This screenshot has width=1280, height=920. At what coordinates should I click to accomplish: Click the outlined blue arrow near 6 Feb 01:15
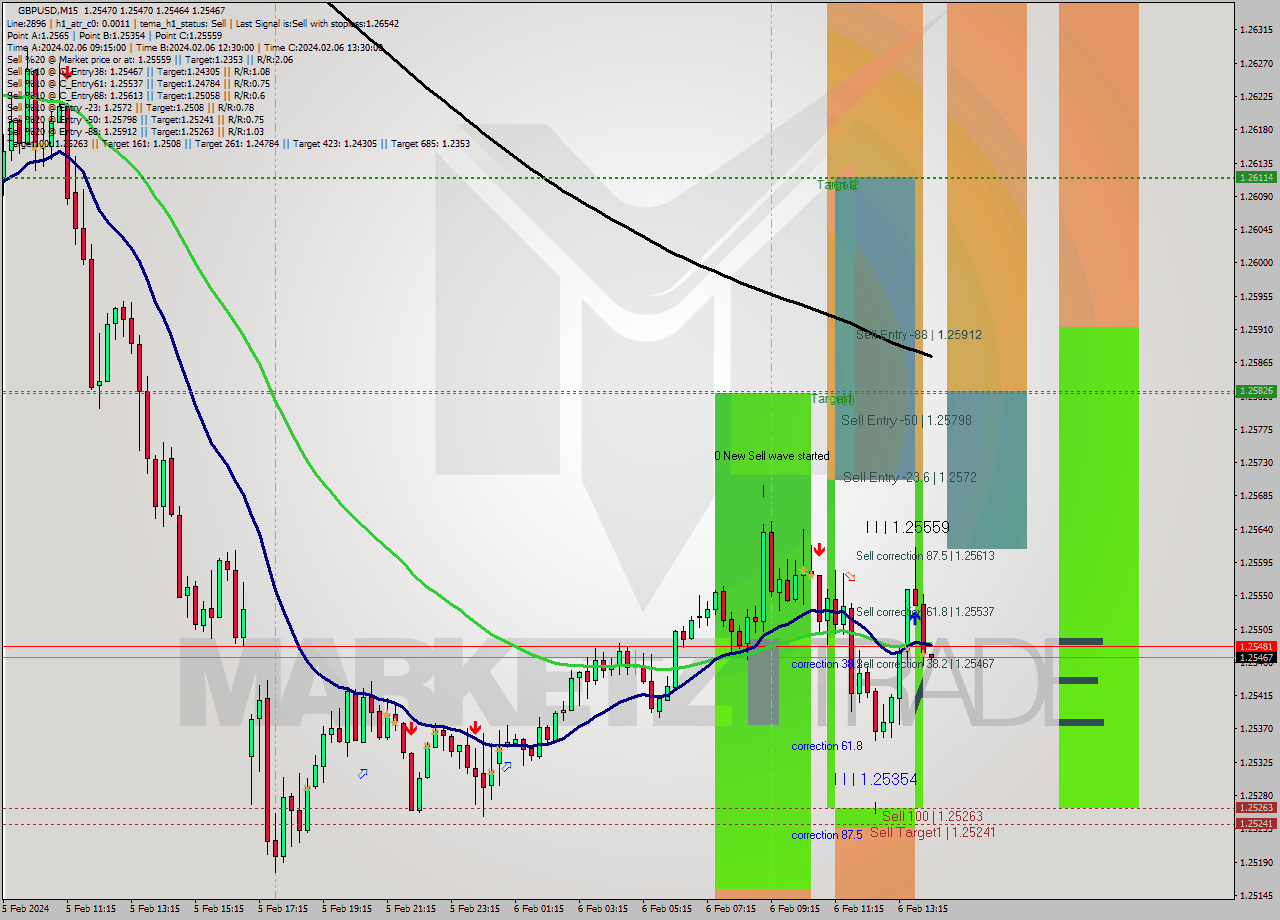coord(507,767)
